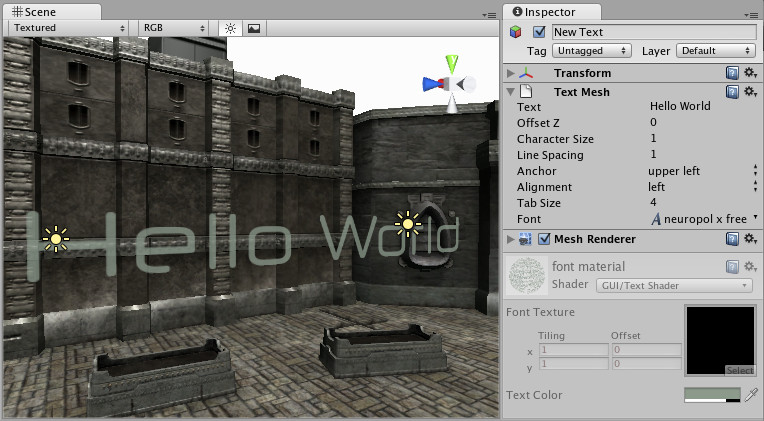
Task: Open Transform component gear settings
Action: coord(750,73)
